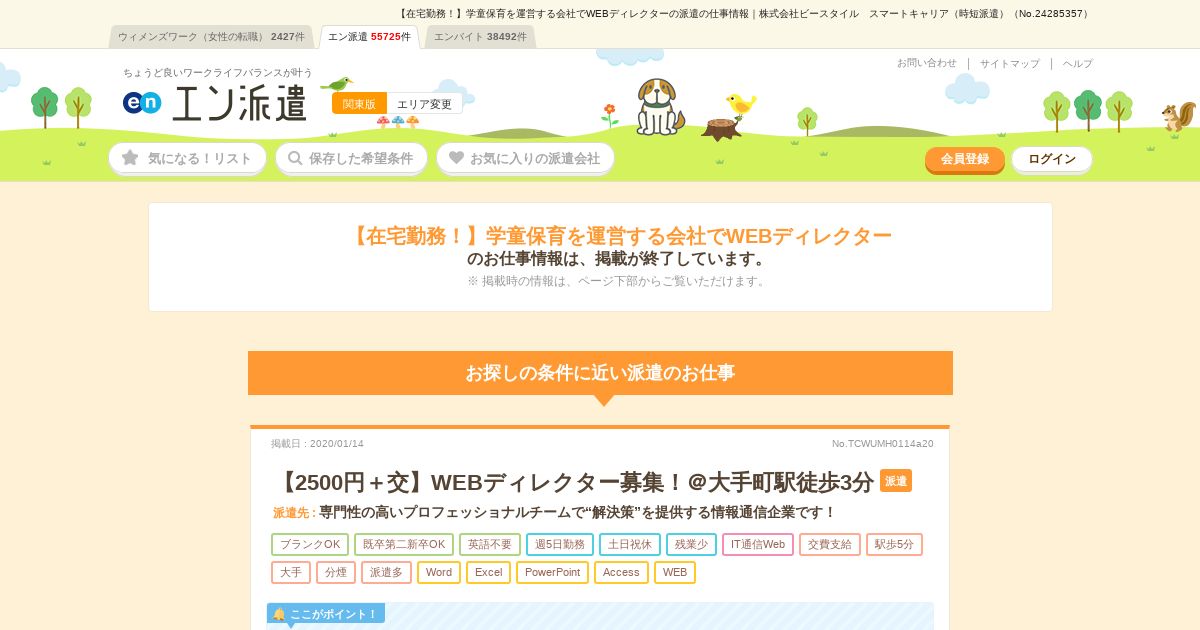Screen dimensions: 1200x630
Task: Open the 気になる！リスト button
Action: (188, 158)
